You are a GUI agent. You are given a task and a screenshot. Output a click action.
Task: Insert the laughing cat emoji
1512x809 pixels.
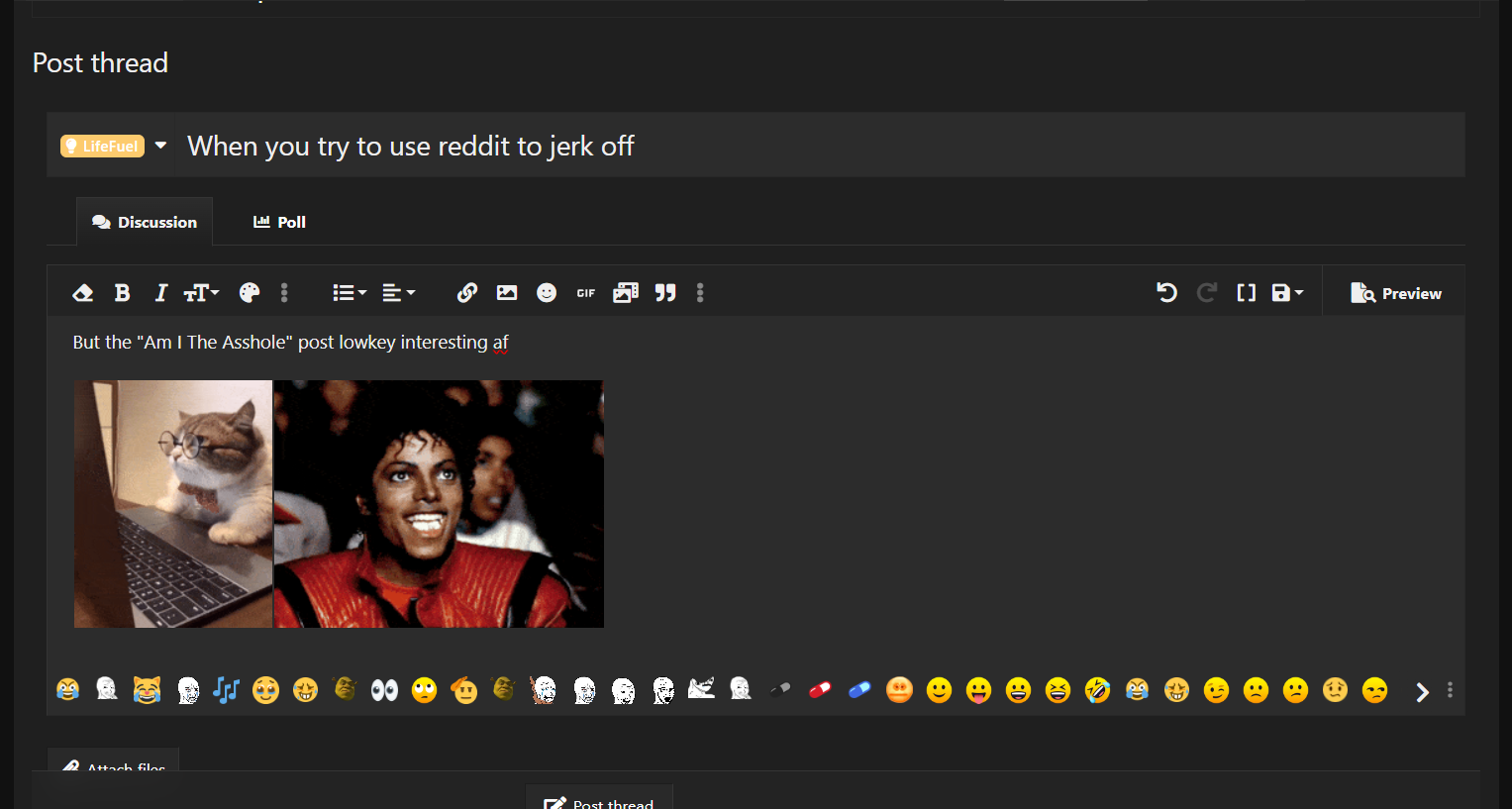click(147, 690)
